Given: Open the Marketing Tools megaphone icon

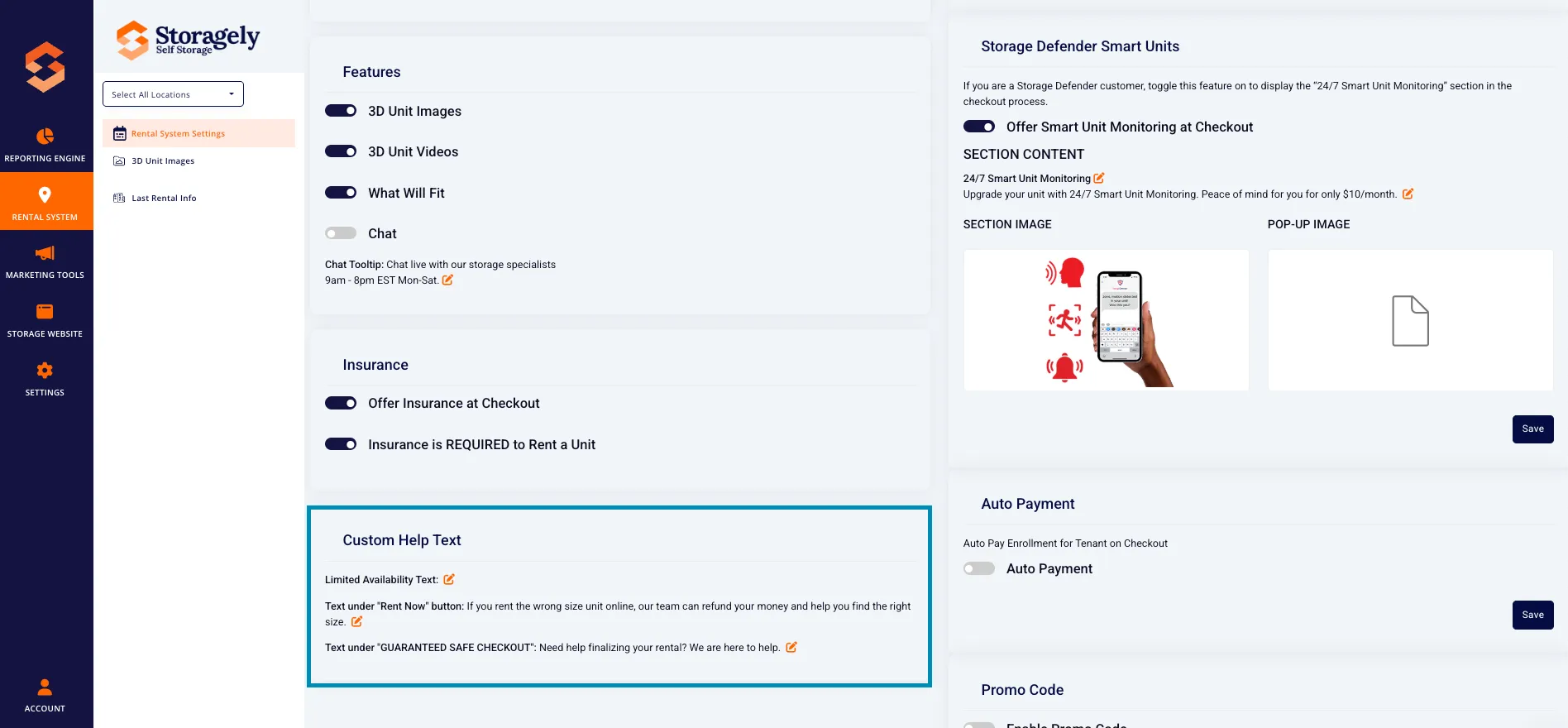Looking at the screenshot, I should 45,253.
